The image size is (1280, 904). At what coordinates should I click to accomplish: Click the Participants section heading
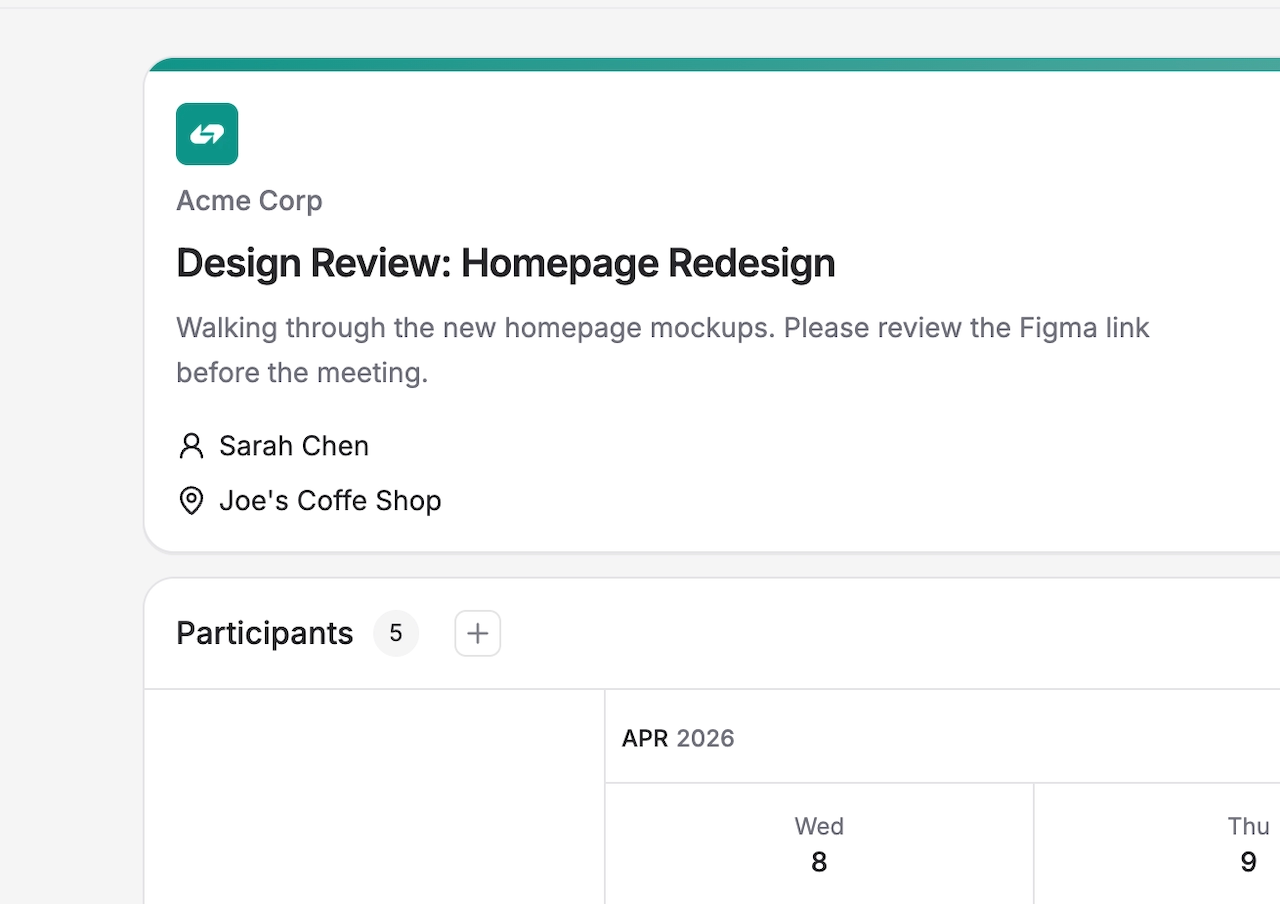click(x=264, y=634)
